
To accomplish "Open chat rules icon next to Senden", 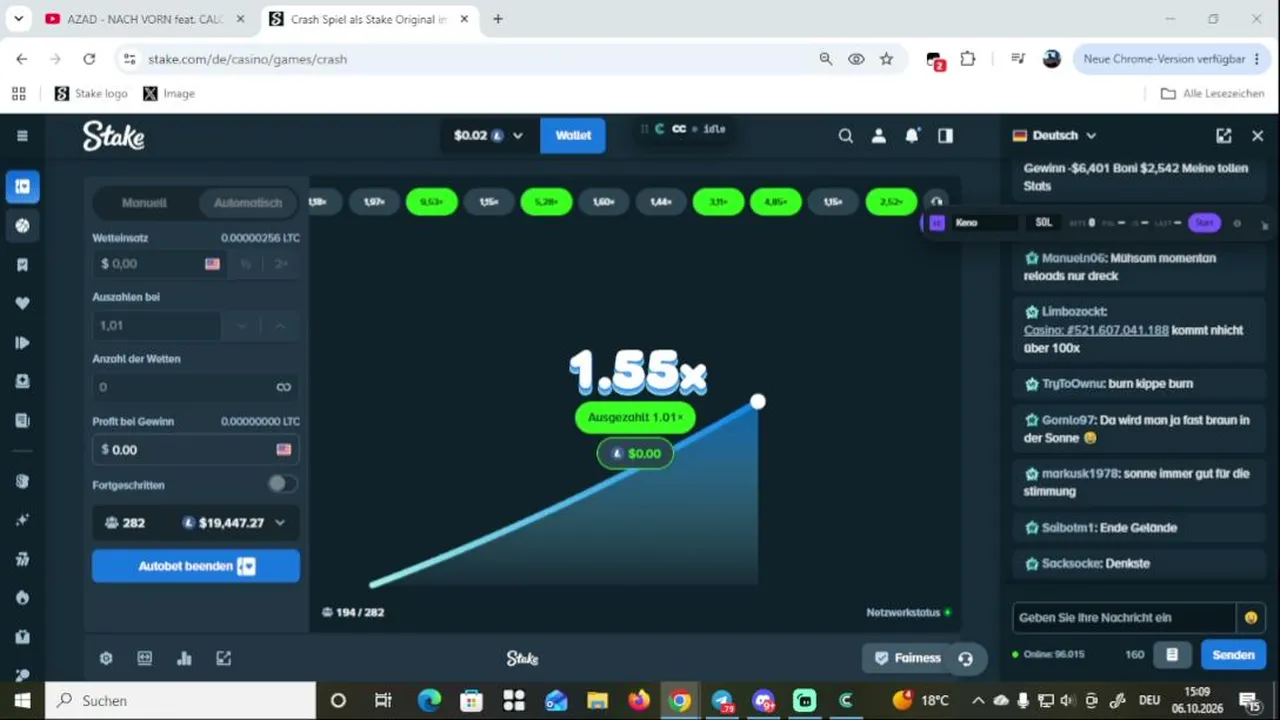I will [1172, 655].
